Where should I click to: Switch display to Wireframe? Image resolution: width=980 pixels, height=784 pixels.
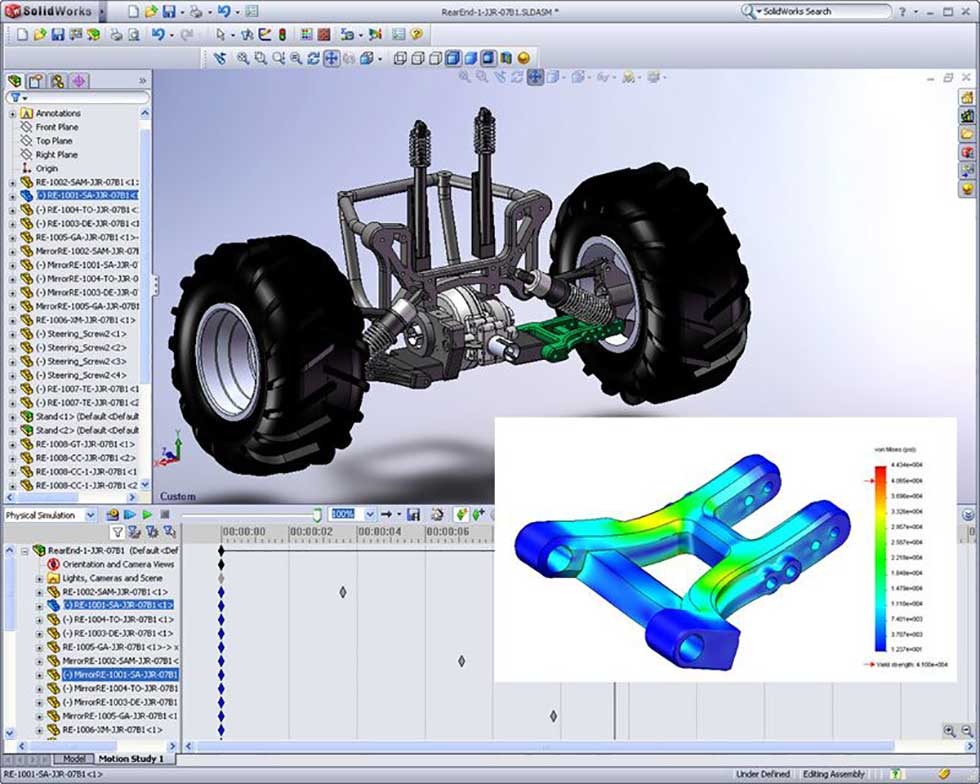[400, 58]
